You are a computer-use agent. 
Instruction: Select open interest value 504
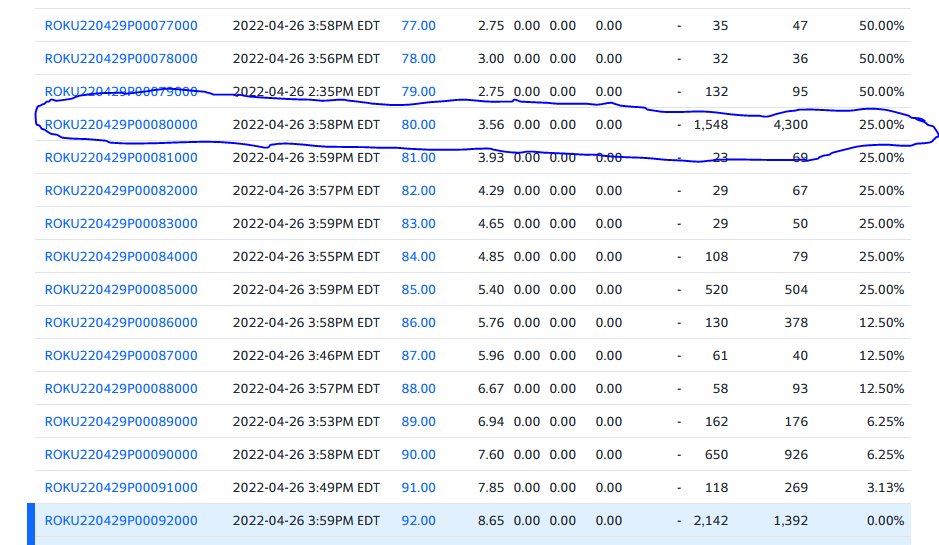tap(796, 289)
